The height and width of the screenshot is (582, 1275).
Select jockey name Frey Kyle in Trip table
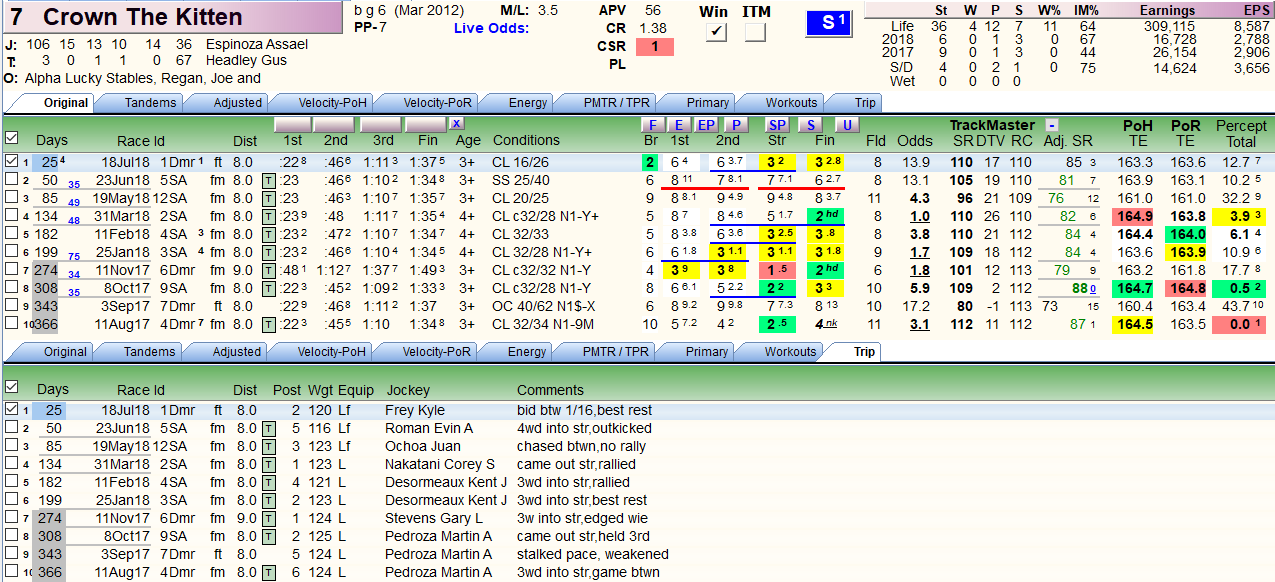point(415,410)
